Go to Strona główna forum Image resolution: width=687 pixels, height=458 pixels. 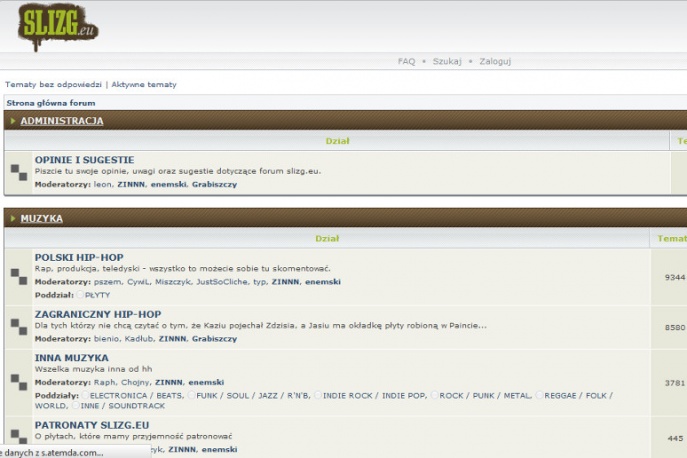51,102
